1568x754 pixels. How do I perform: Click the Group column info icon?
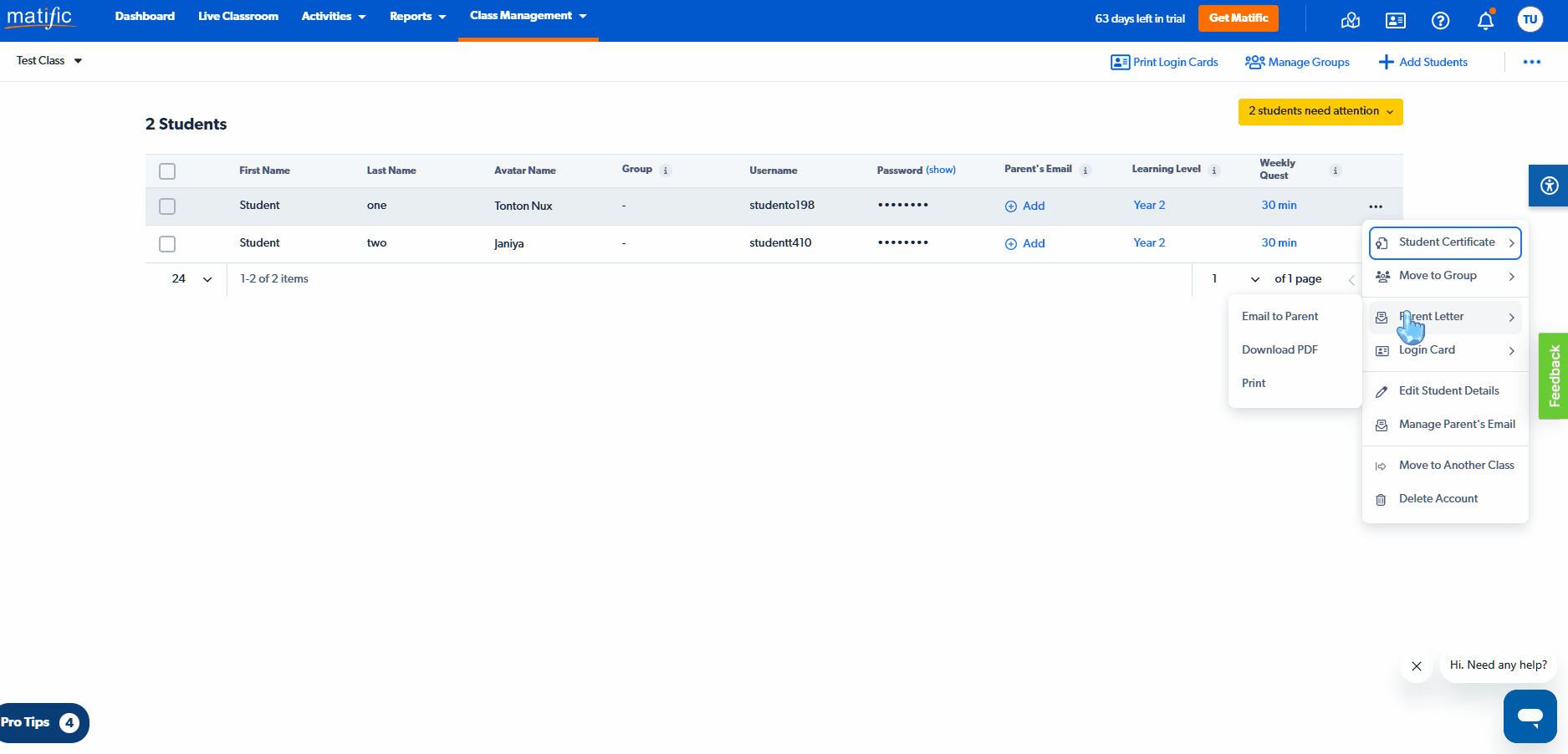click(x=666, y=171)
